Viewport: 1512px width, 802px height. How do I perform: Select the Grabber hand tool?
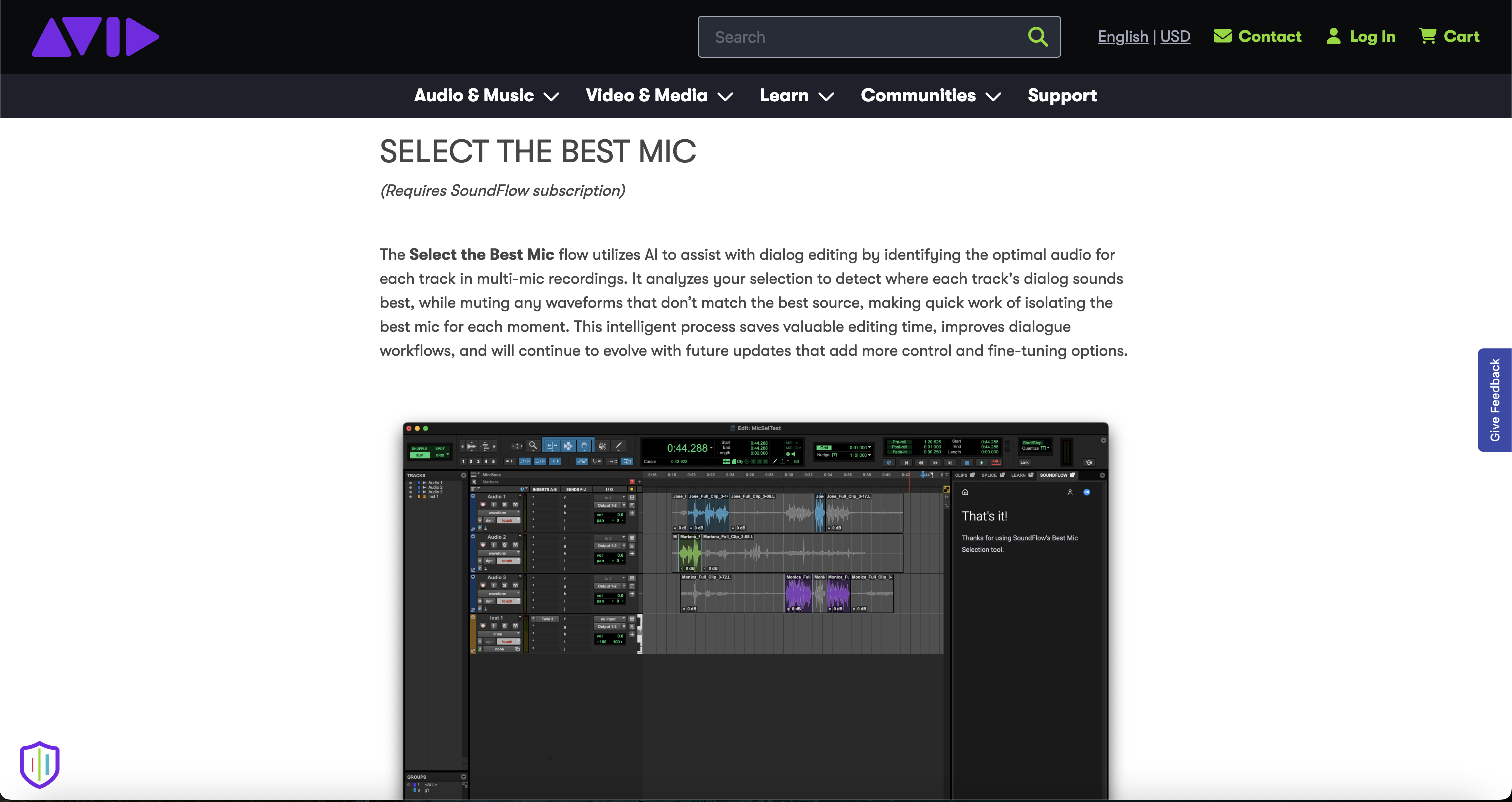click(584, 446)
